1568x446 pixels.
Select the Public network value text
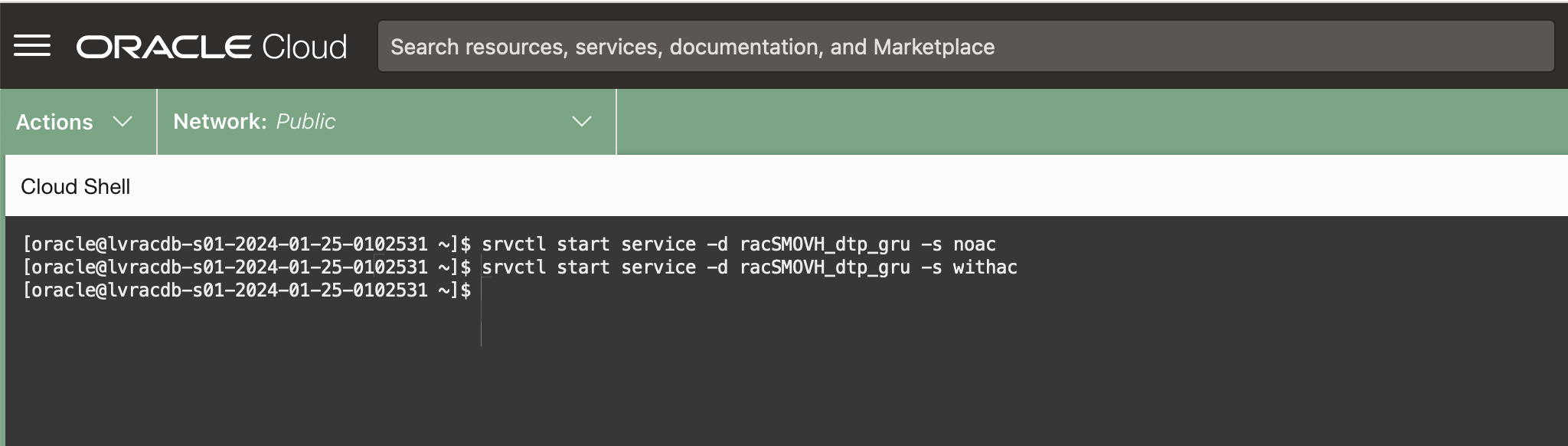[x=305, y=122]
